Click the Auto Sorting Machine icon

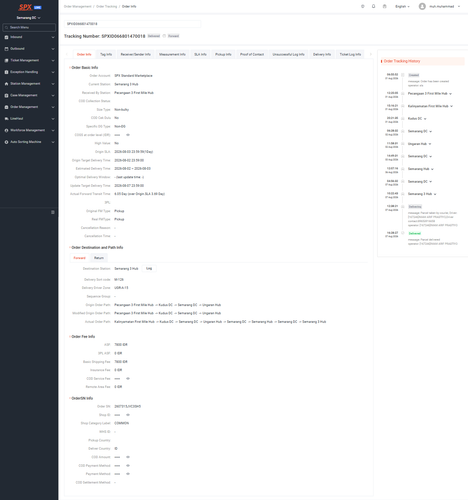click(6, 142)
